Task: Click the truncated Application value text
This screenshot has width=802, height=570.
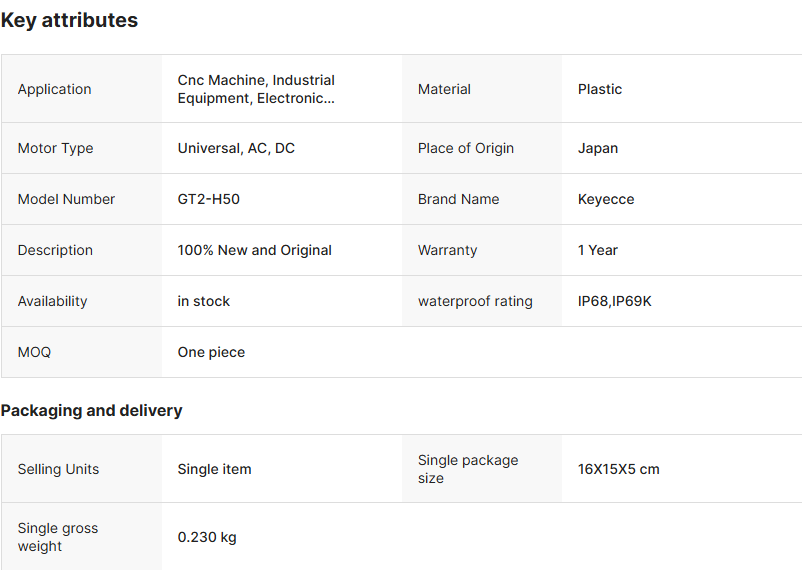Action: pyautogui.click(x=256, y=89)
